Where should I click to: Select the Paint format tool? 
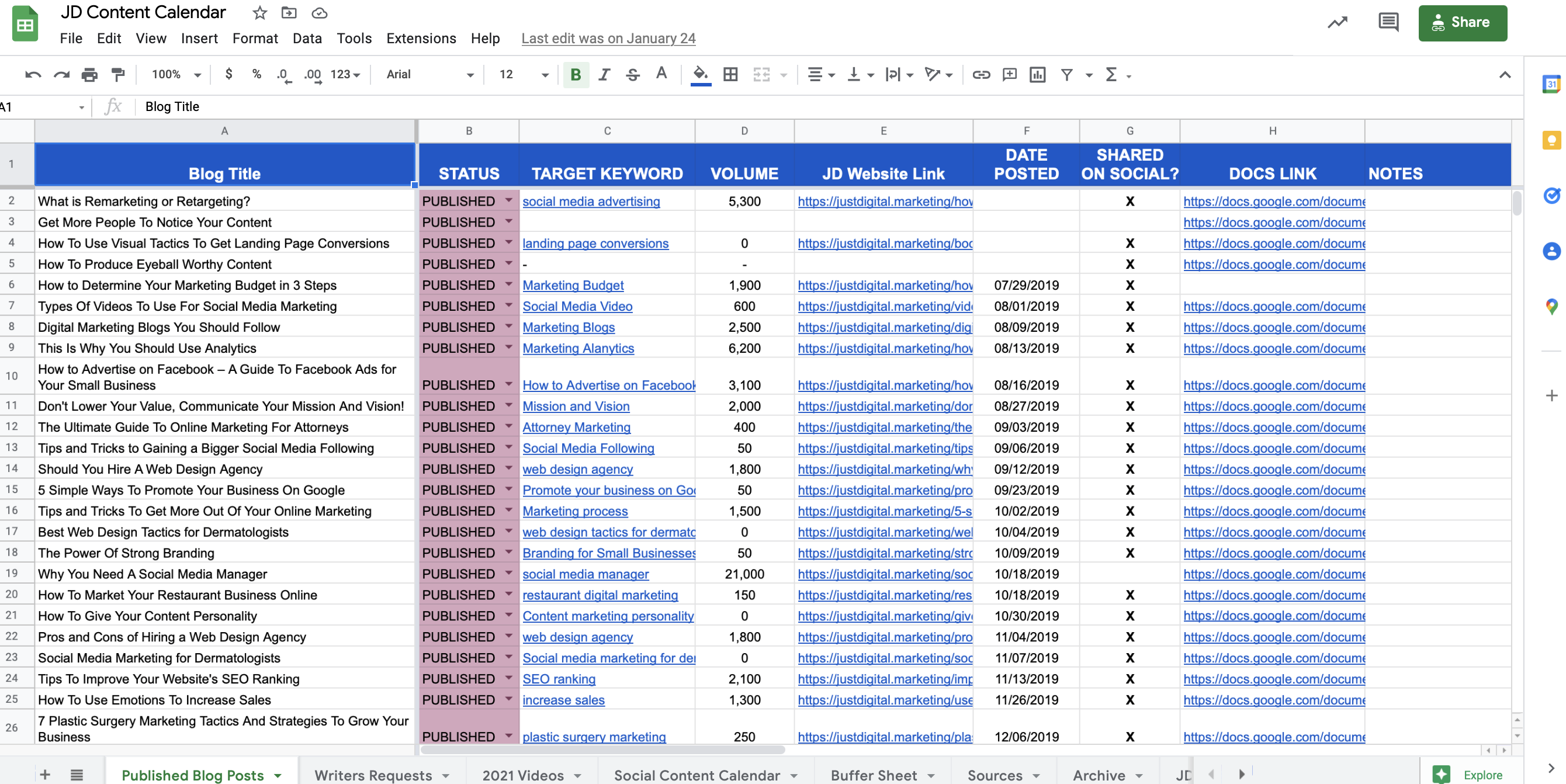click(118, 75)
